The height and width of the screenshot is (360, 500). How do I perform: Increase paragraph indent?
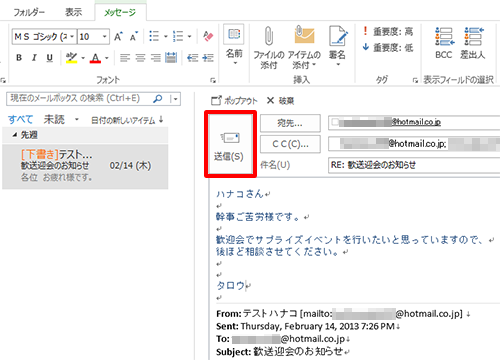(x=208, y=58)
